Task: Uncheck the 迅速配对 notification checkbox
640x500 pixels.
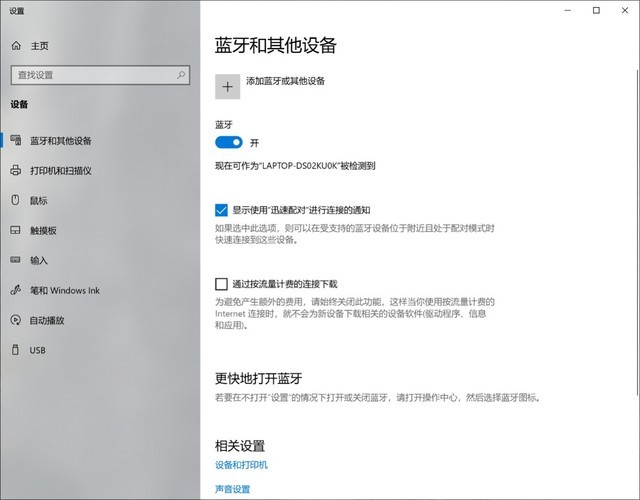Action: (x=221, y=210)
